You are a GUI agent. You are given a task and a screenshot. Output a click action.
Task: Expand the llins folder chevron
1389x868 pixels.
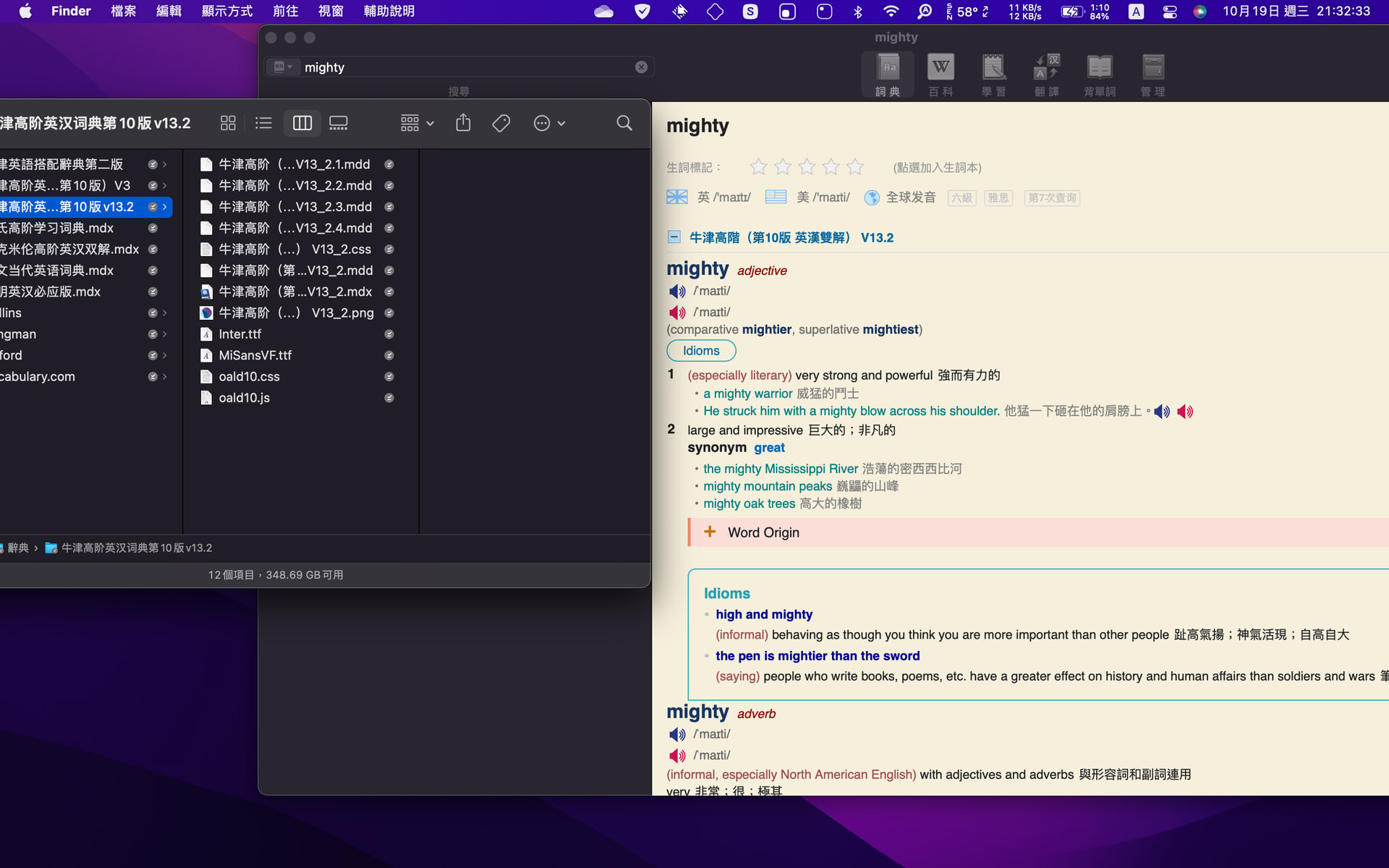tap(165, 313)
